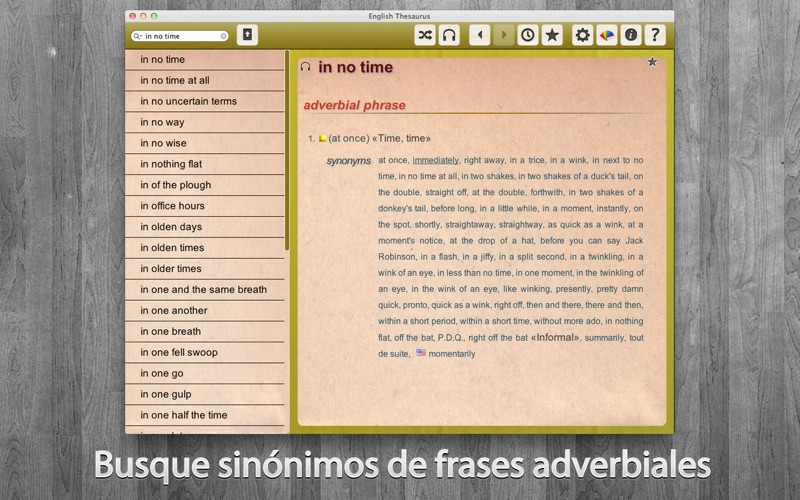Image resolution: width=800 pixels, height=500 pixels.
Task: Click the colorful theme fan icon
Action: 607,35
